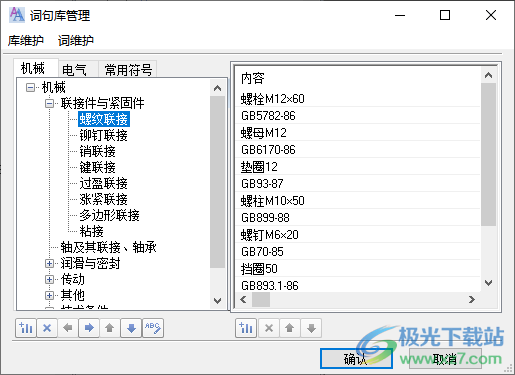The width and height of the screenshot is (515, 375).
Task: Select 张紧联接 in the tree
Action: [104, 199]
